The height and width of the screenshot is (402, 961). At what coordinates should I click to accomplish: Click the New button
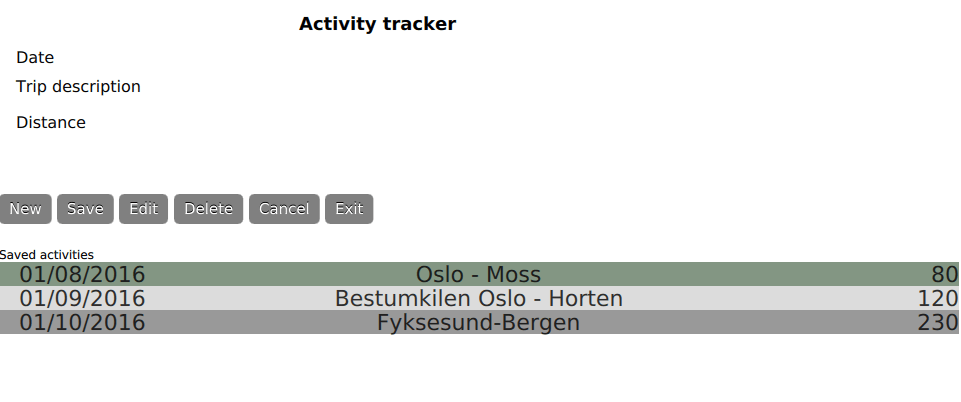click(x=26, y=209)
